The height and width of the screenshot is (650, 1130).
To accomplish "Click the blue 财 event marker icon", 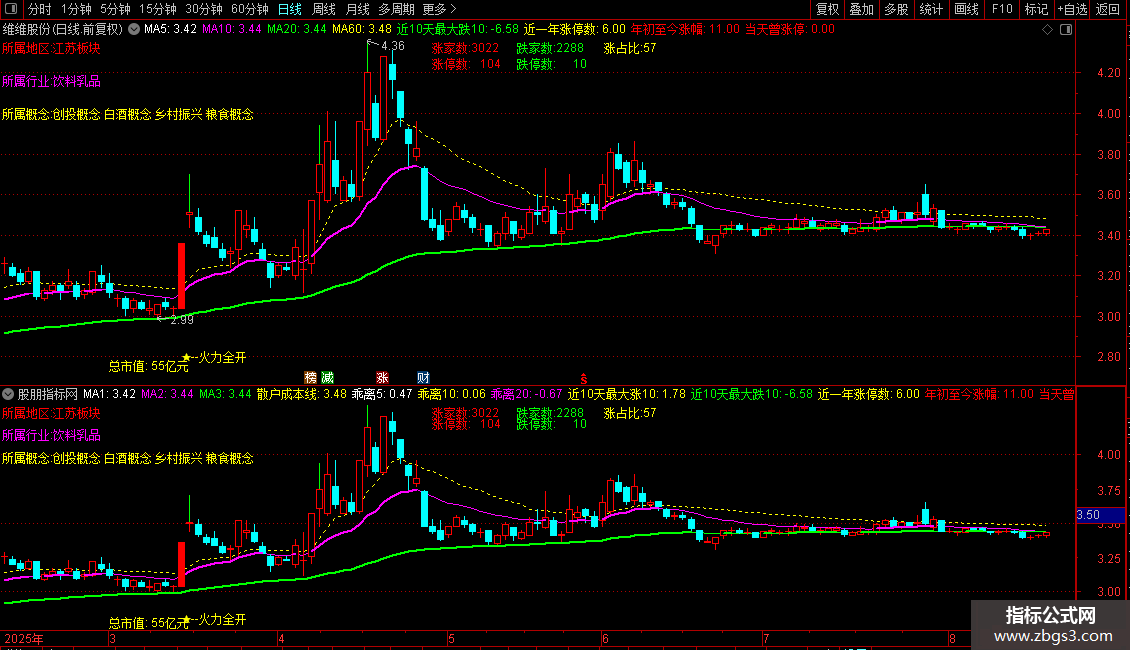I will 423,378.
